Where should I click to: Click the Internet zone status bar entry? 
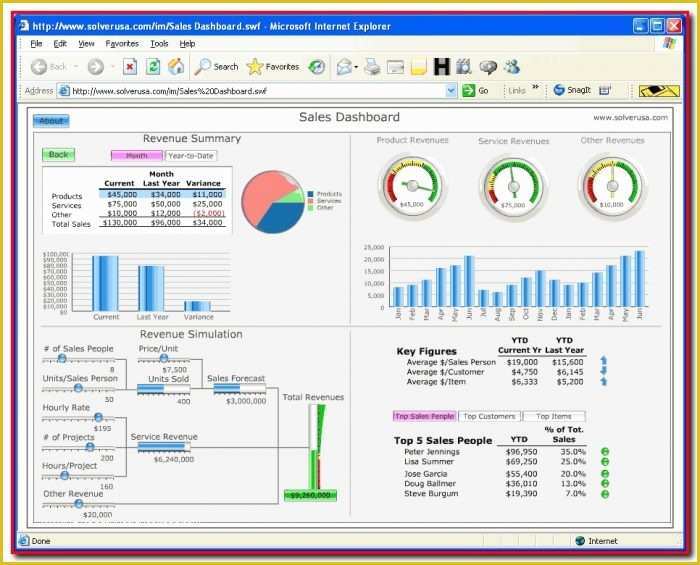pyautogui.click(x=596, y=541)
